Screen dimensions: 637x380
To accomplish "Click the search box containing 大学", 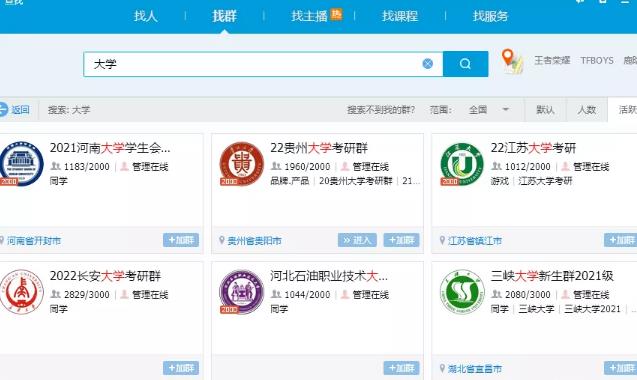I will coord(263,64).
